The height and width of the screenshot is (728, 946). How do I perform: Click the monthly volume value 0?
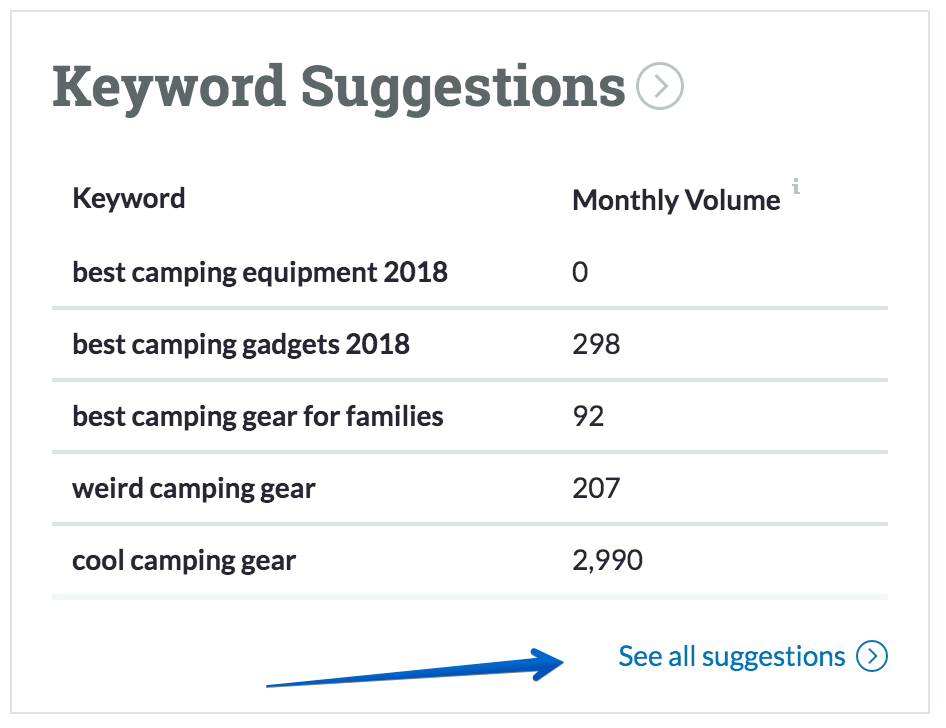click(580, 272)
